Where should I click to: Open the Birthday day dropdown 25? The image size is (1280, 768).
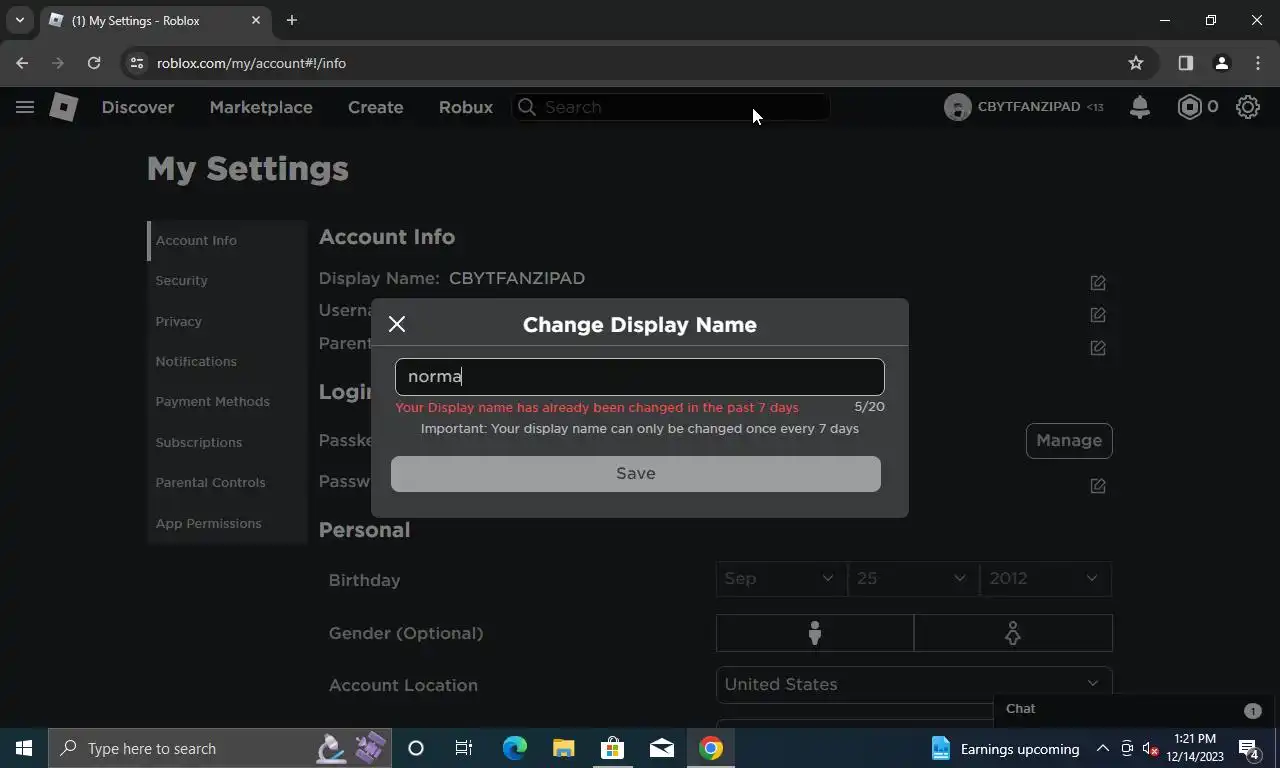click(x=912, y=578)
